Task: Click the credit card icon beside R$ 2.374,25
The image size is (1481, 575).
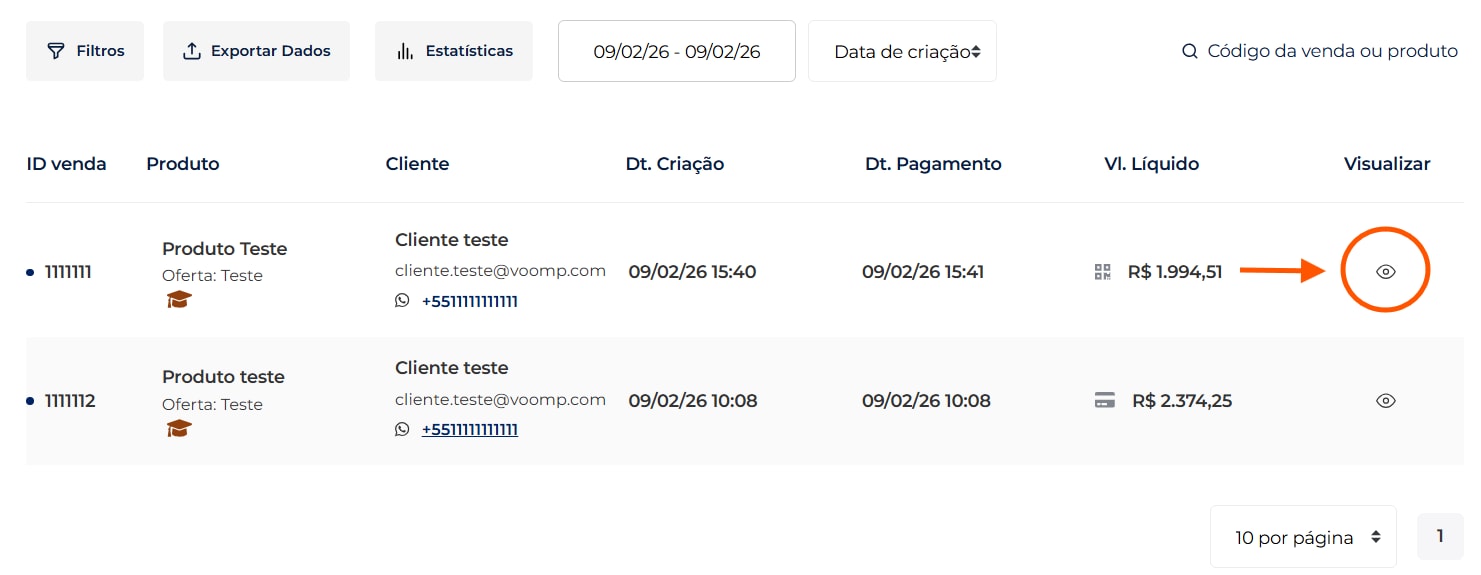Action: 1105,401
